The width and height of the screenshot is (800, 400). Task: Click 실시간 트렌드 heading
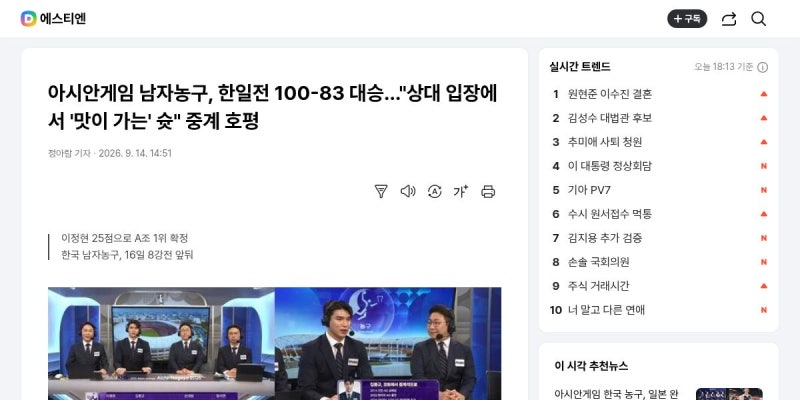coord(580,66)
